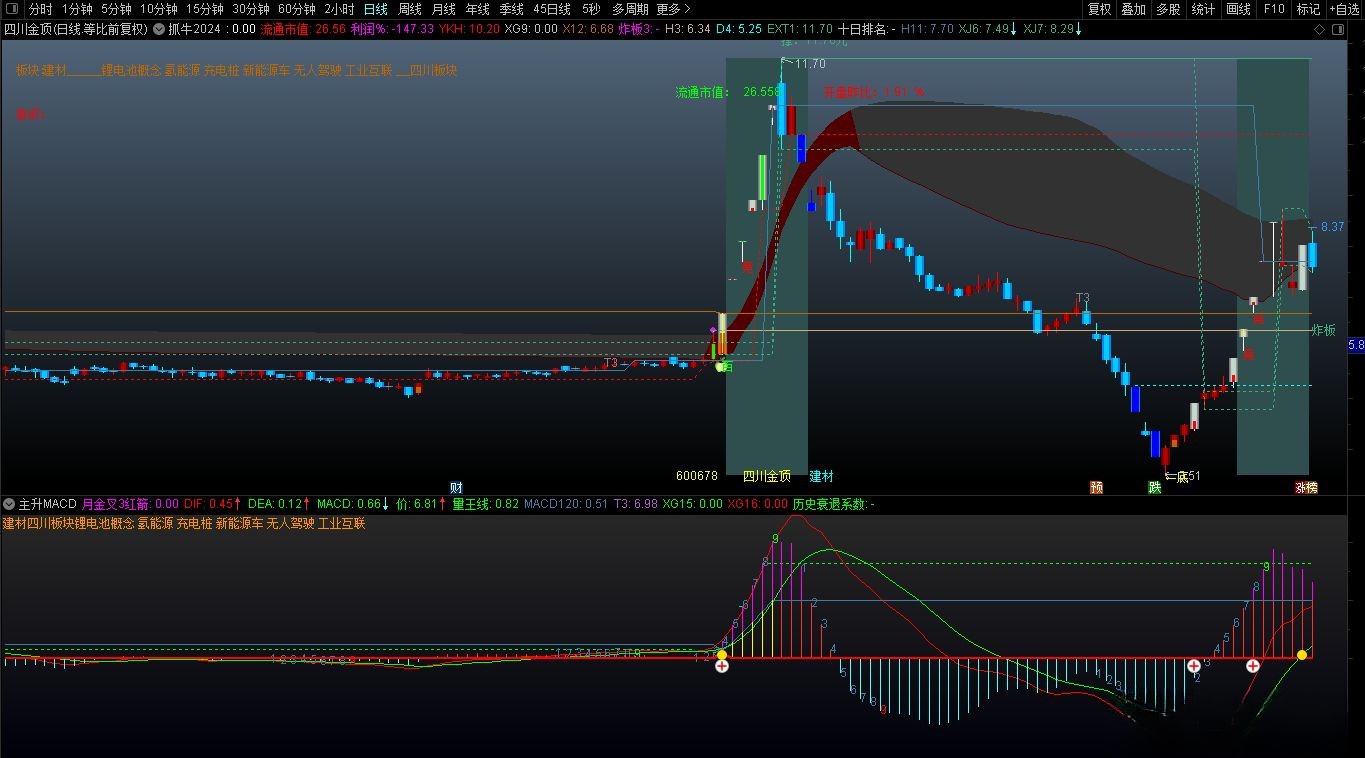Toggle the left sidebar panel icon
Screen dimensions: 1365x758
point(12,9)
